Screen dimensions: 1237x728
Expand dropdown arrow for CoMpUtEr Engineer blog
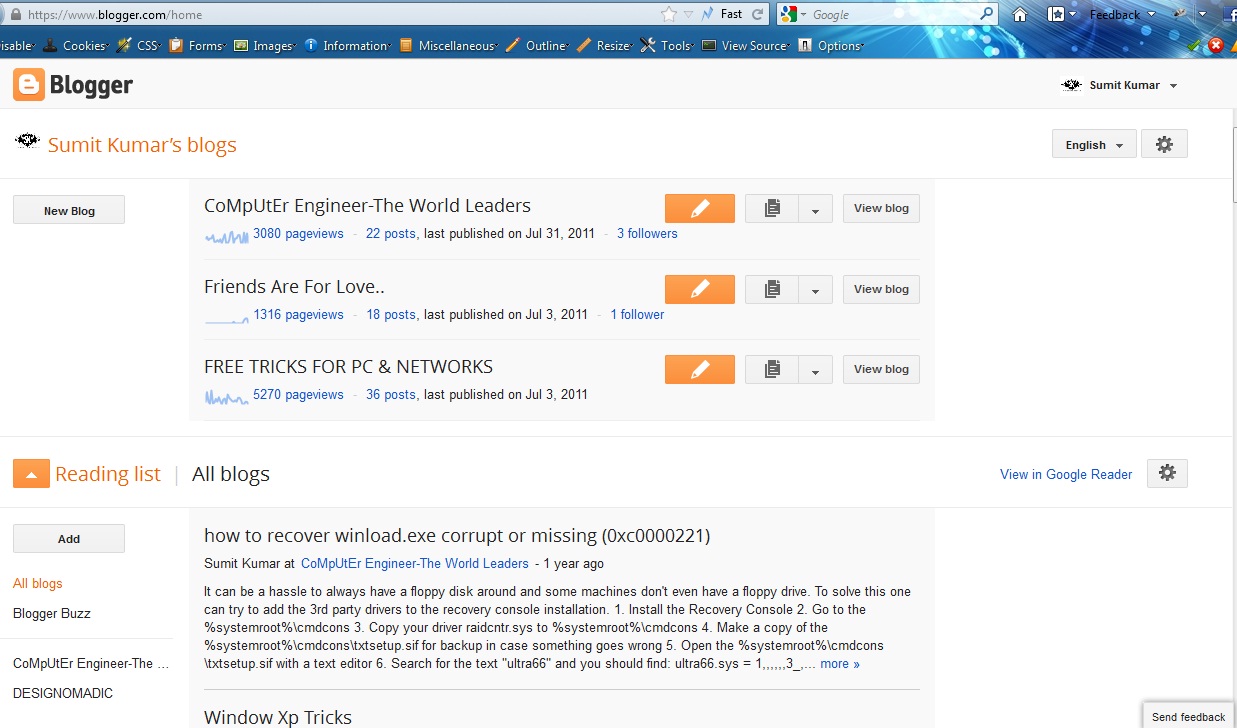coord(815,209)
